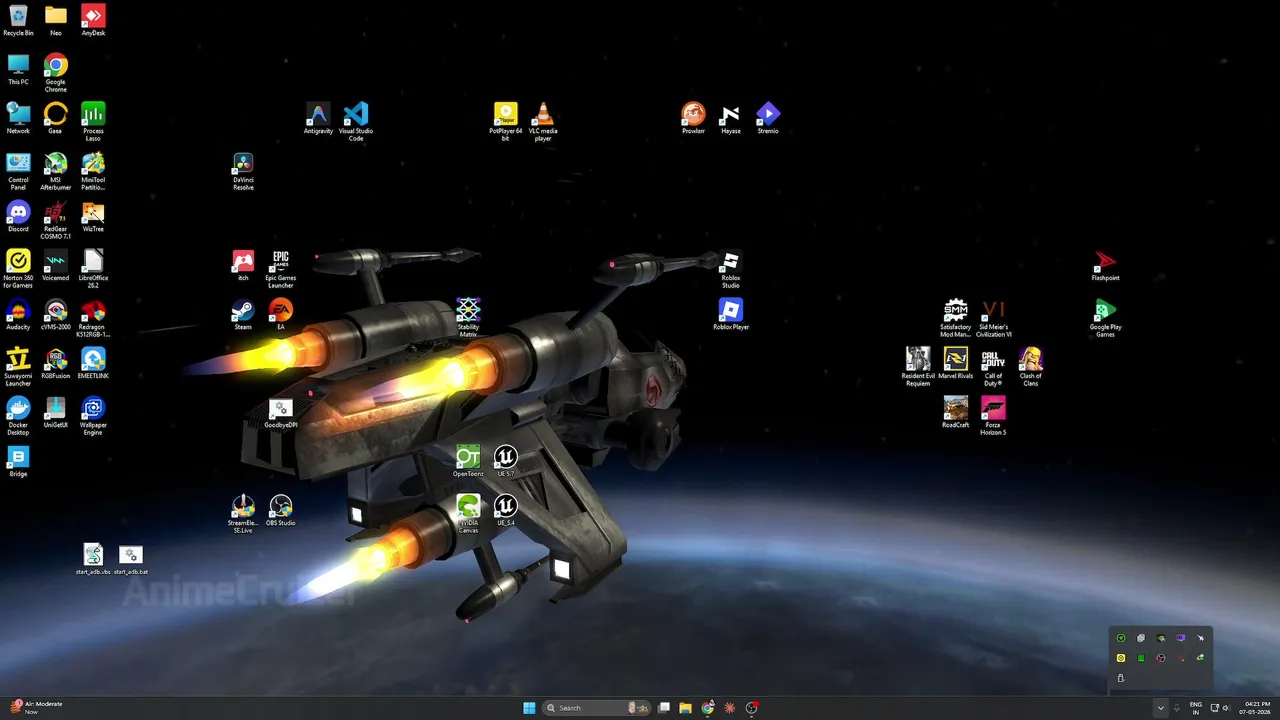Select Satisfactory Mod Manager icon

click(x=956, y=318)
